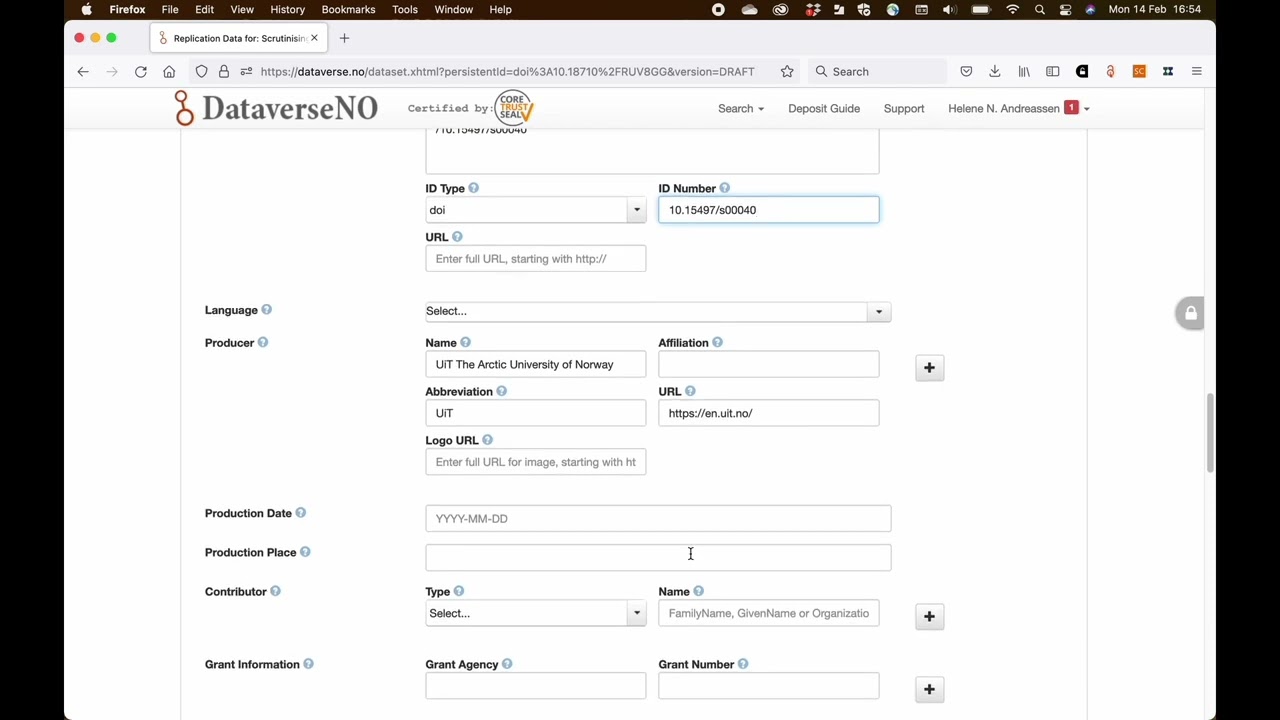Bookmark this page with star icon
This screenshot has height=720, width=1280.
pos(787,71)
